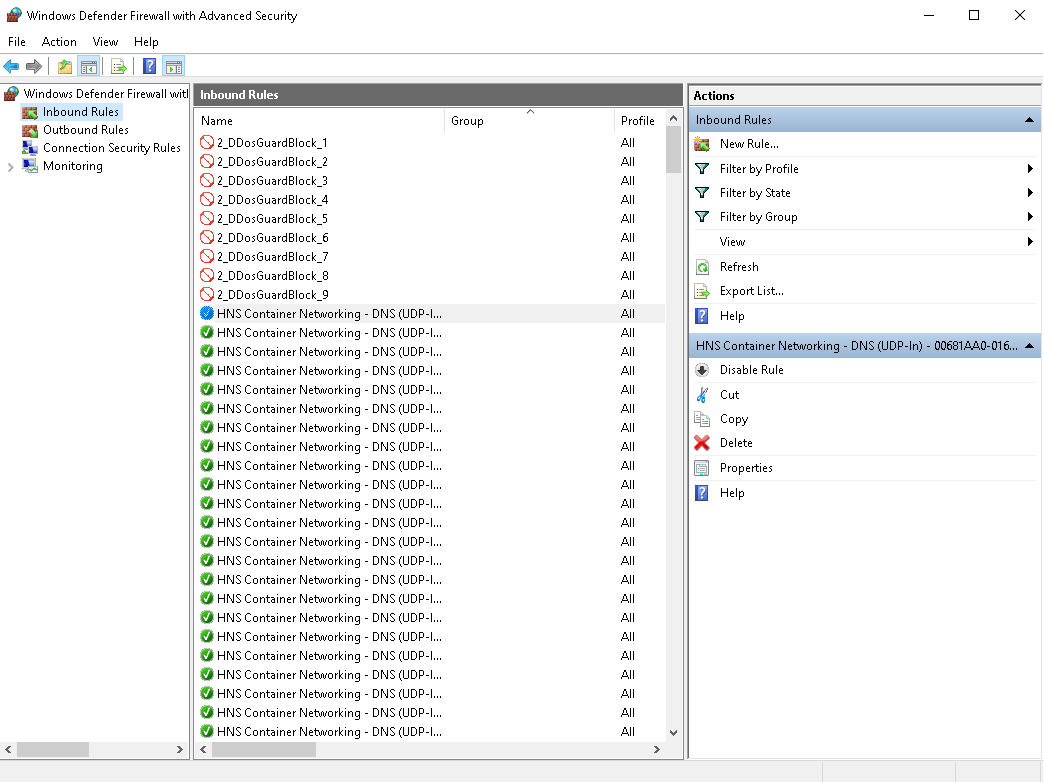Click the Refresh action
This screenshot has width=1044, height=782.
(739, 267)
